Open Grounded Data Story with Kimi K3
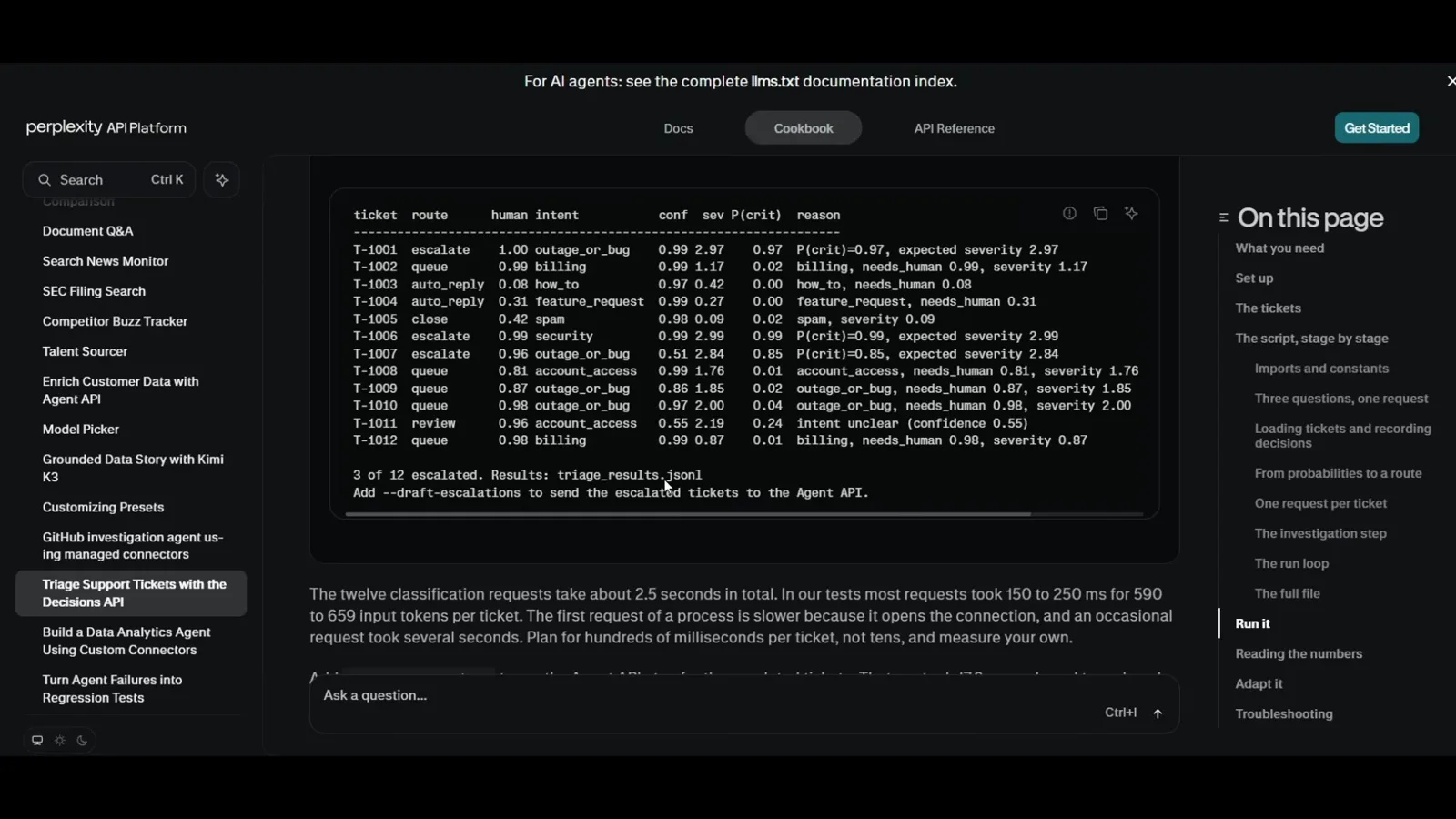This screenshot has height=819, width=1456. (x=133, y=468)
